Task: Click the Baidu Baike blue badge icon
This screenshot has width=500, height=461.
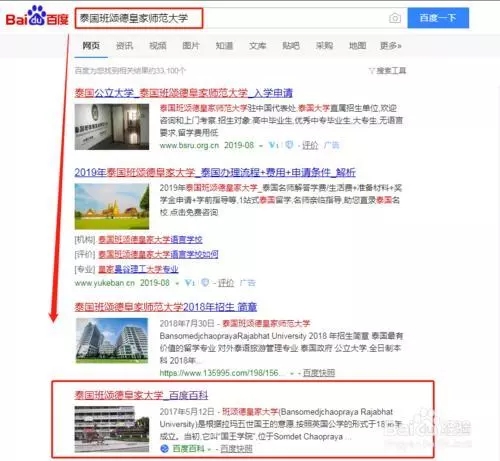Action: click(164, 449)
